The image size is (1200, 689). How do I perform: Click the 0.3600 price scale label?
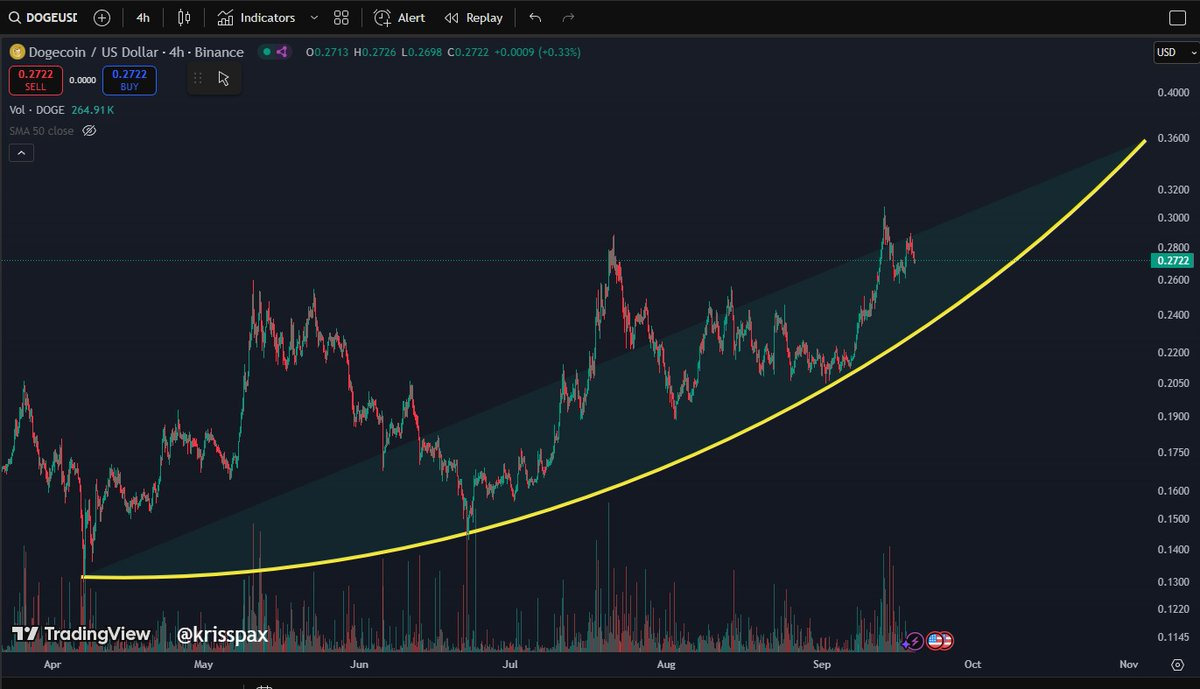1171,139
